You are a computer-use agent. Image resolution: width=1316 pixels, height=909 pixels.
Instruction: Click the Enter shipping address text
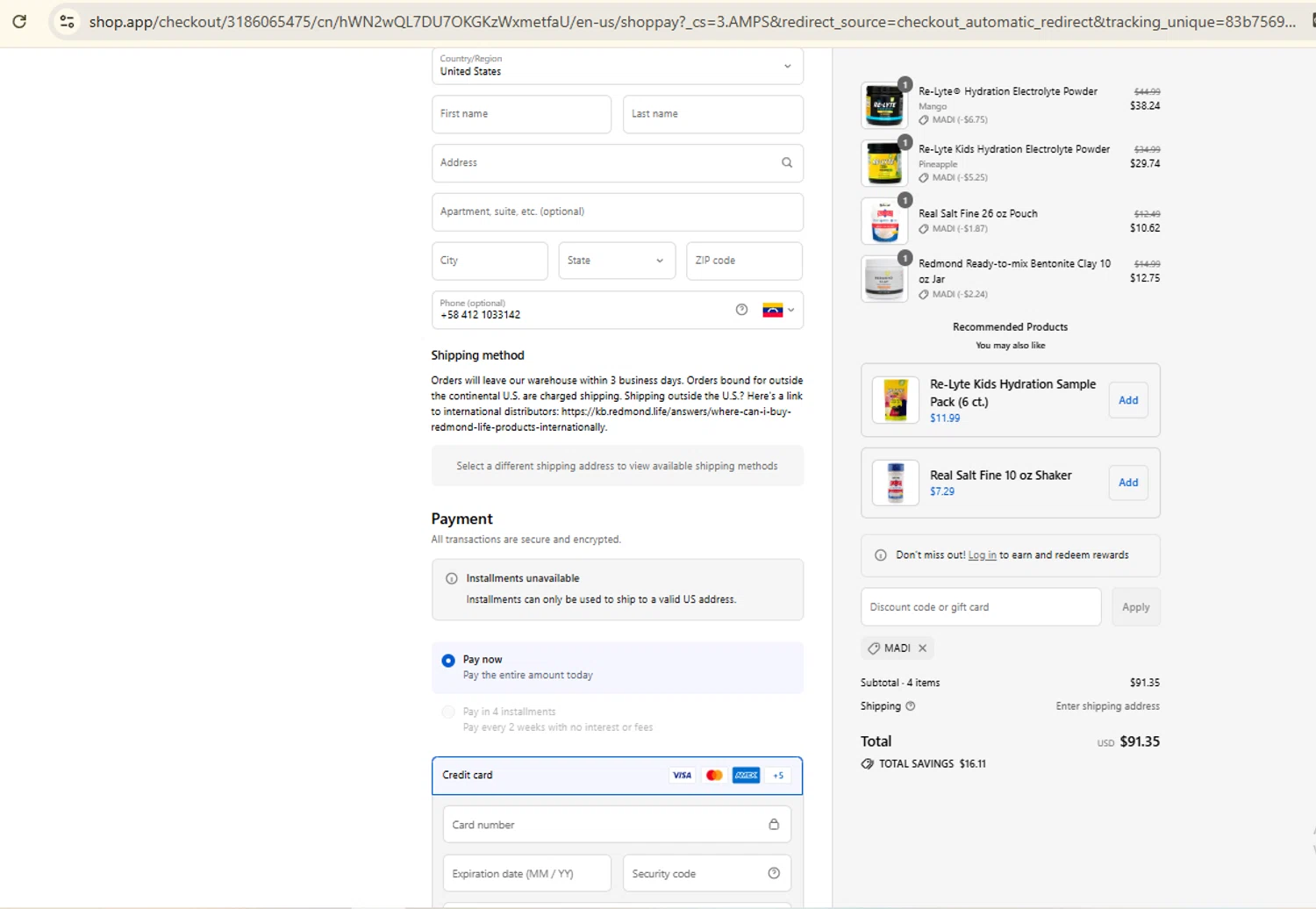pos(1107,706)
